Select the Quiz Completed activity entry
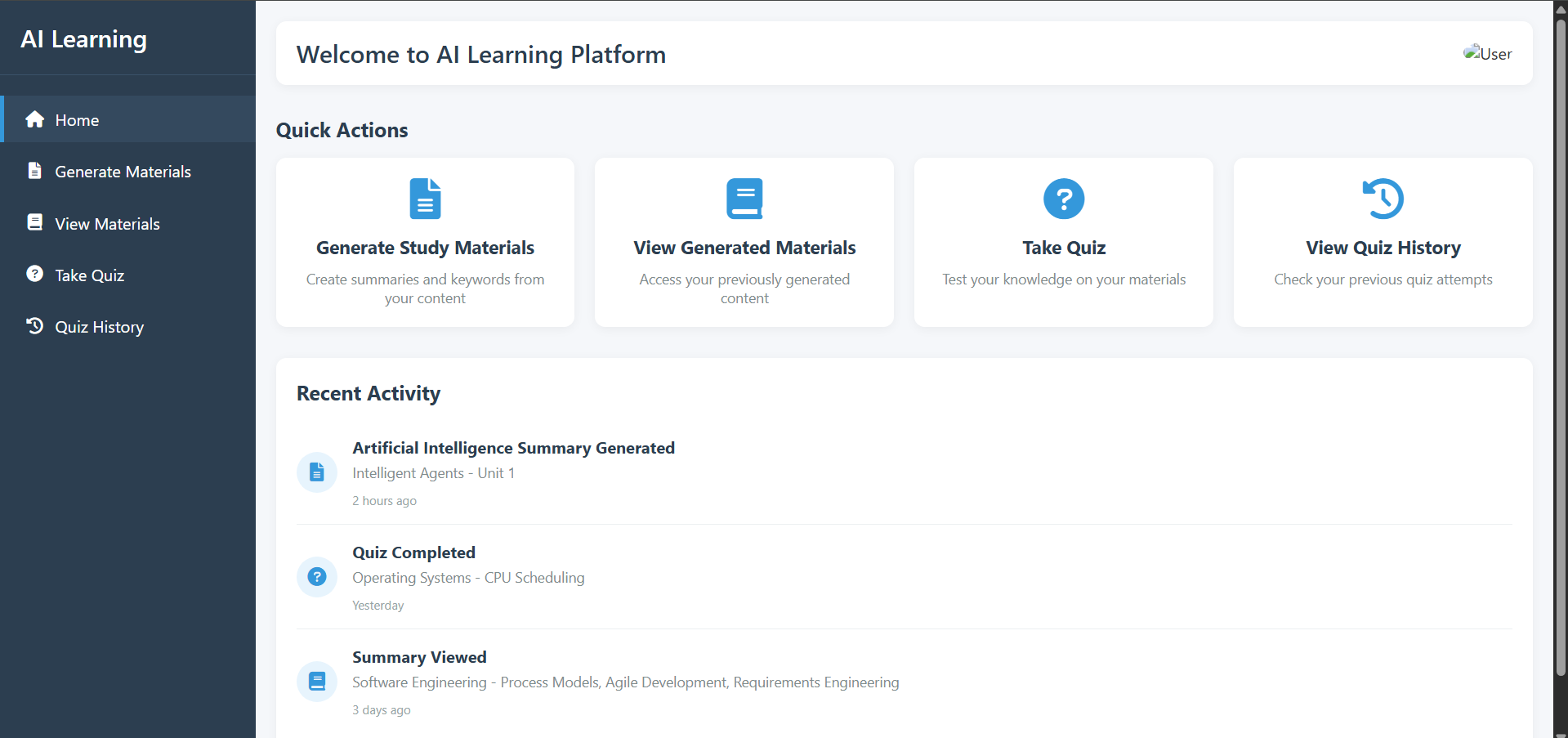Viewport: 1568px width, 738px height. (x=413, y=552)
